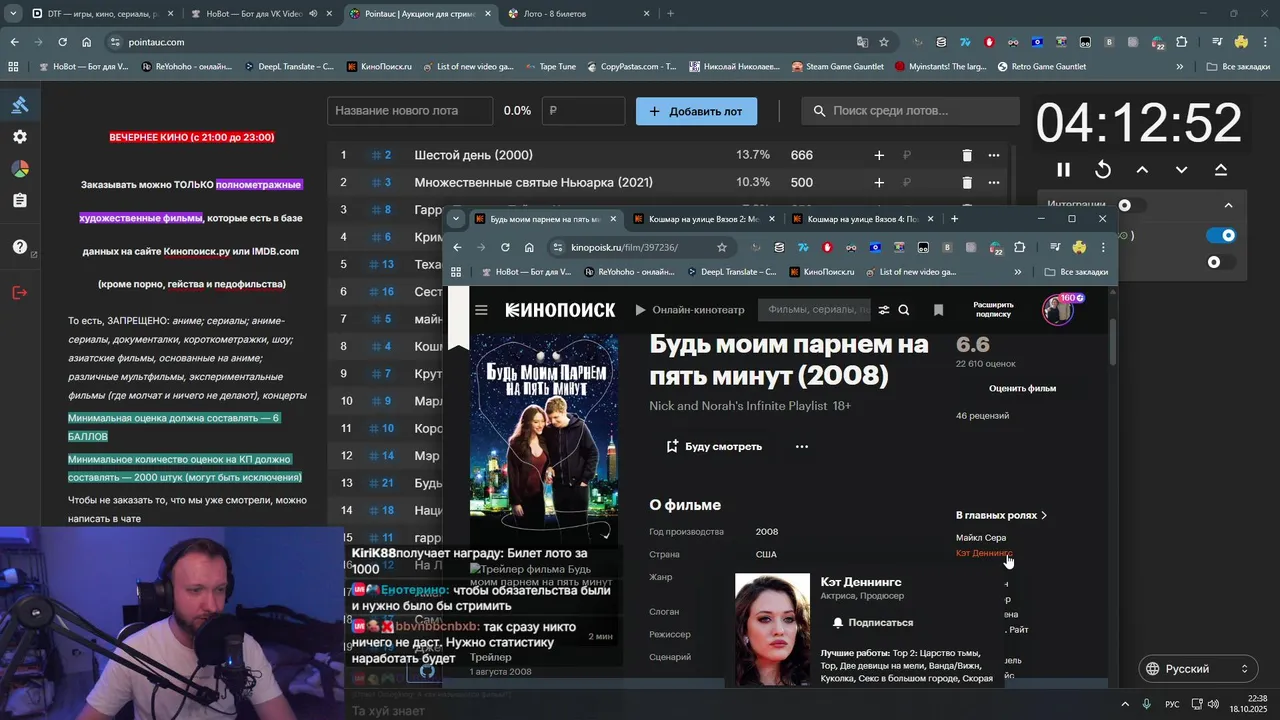Add amount plus for Множественные святые Ньюарка
1280x720 pixels.
tap(879, 182)
